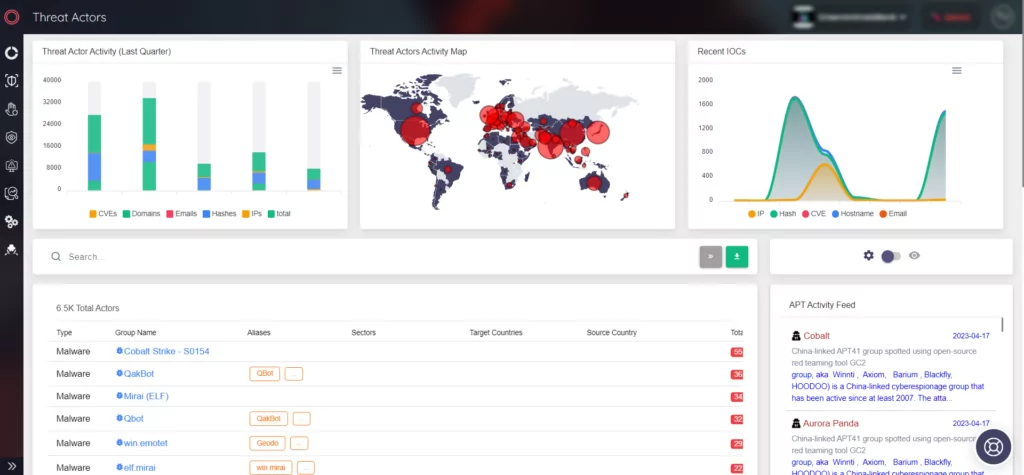Viewport: 1024px width, 475px height.
Task: Click the Source Country column header
Action: (612, 333)
